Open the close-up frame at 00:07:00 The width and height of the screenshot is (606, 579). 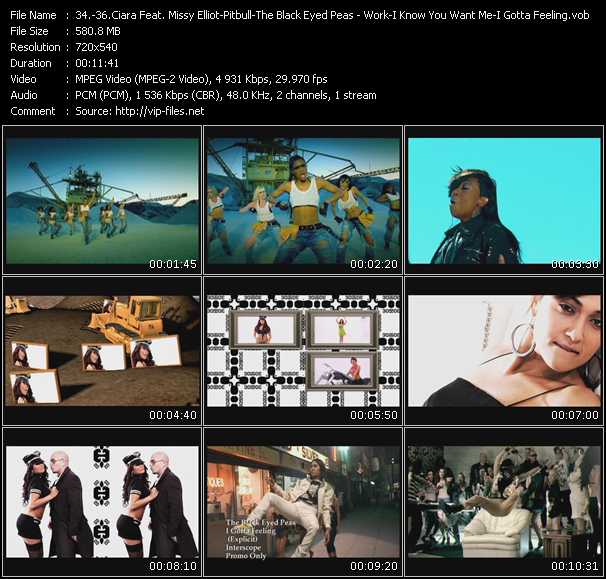(x=504, y=351)
